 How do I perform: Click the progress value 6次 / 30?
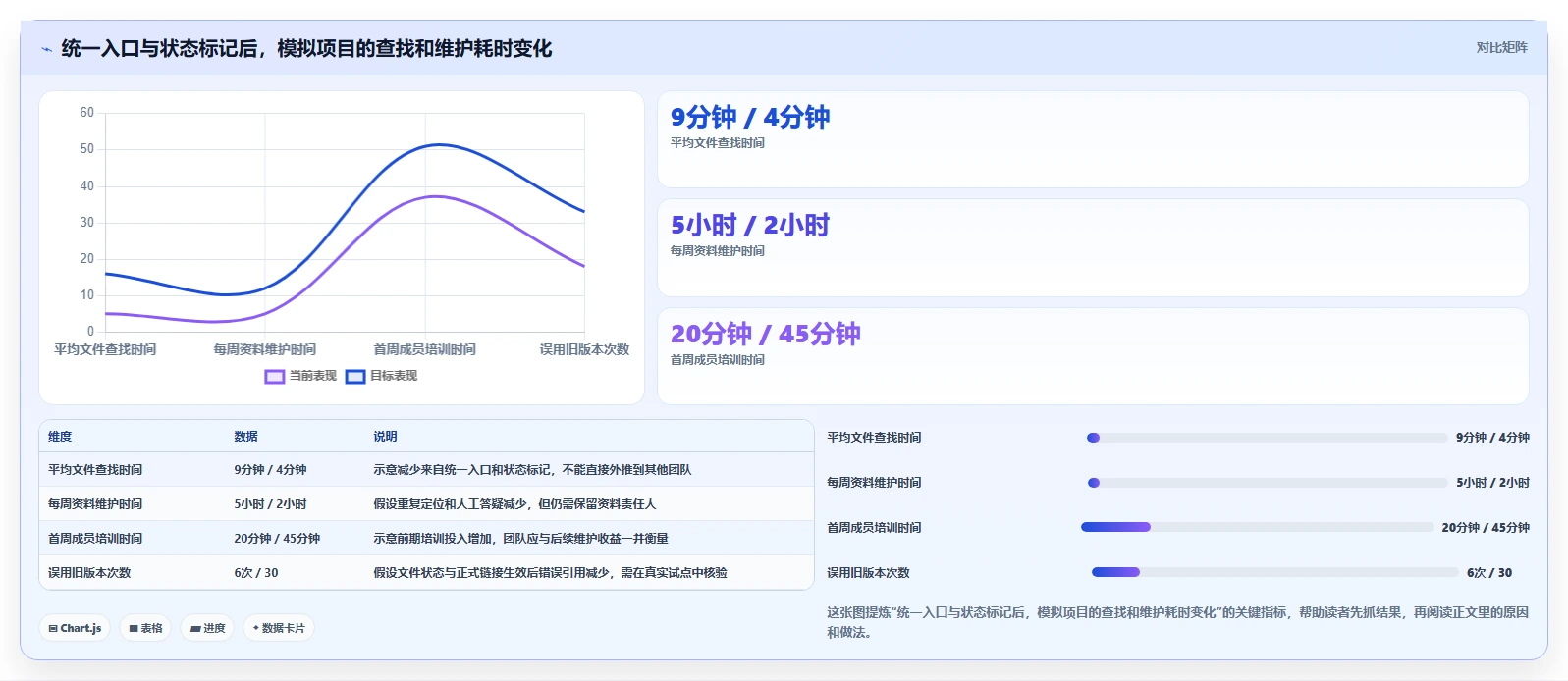[1489, 573]
